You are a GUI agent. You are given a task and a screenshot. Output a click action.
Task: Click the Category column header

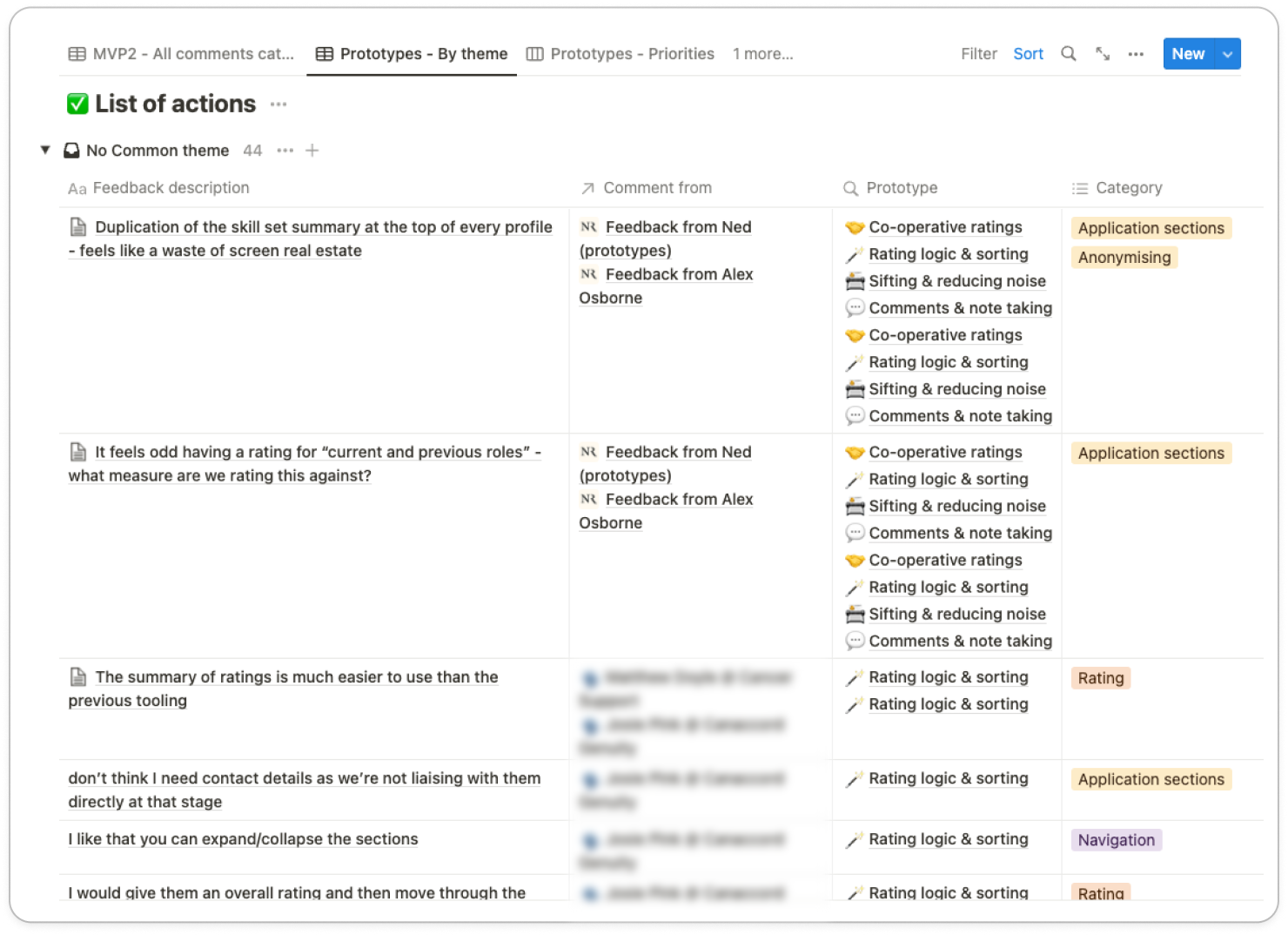click(1117, 188)
